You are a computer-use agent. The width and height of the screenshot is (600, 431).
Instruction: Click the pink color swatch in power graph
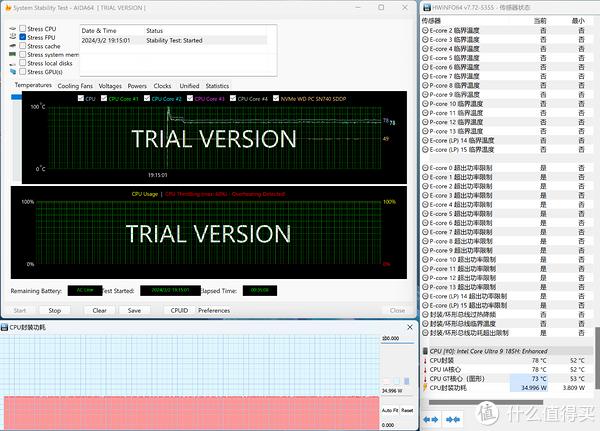tap(386, 381)
